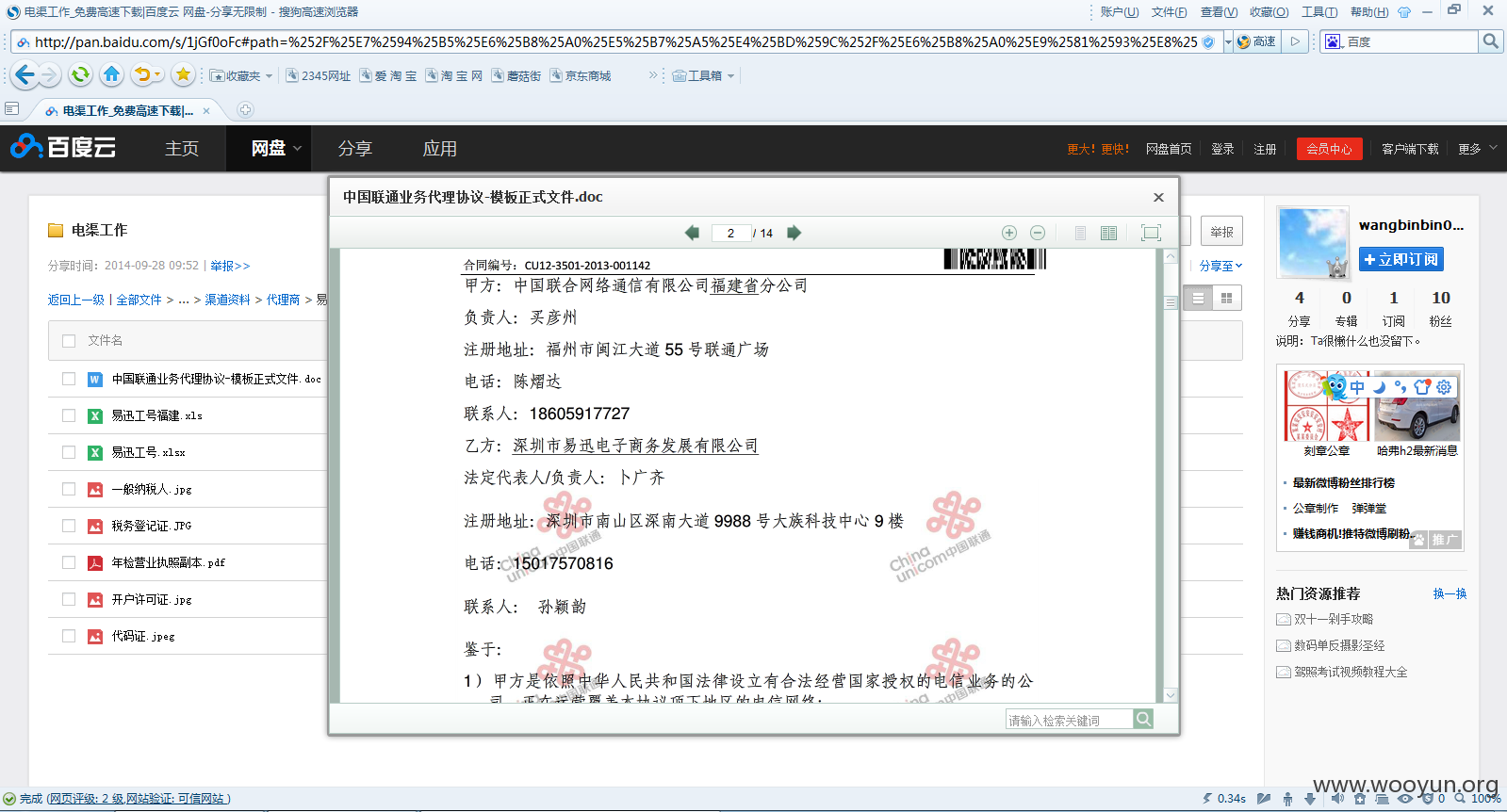1507x812 pixels.
Task: Check the box for 易迅工号福建.xls
Action: pos(69,415)
